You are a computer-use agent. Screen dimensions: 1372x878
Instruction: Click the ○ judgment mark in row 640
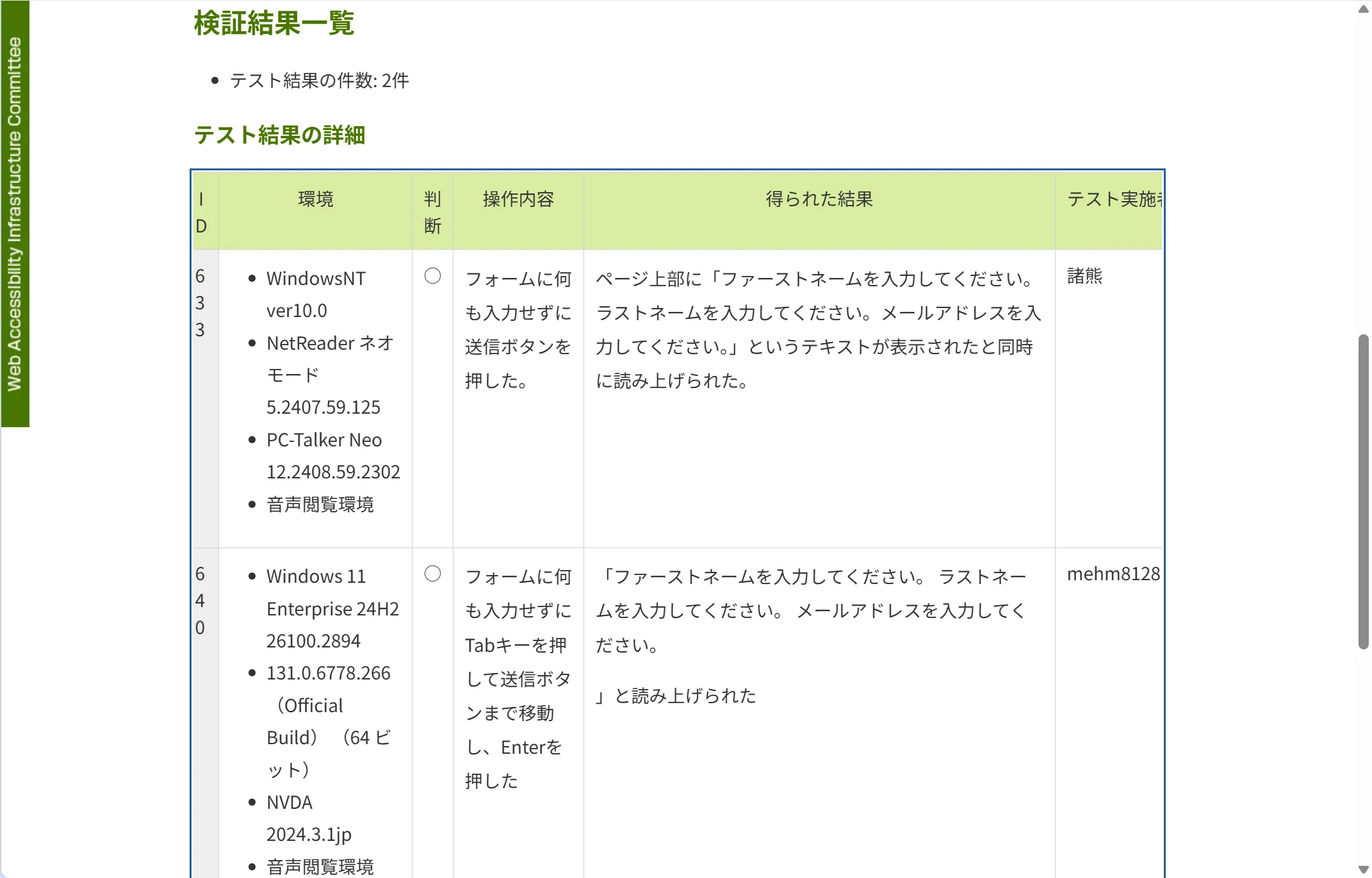[433, 574]
